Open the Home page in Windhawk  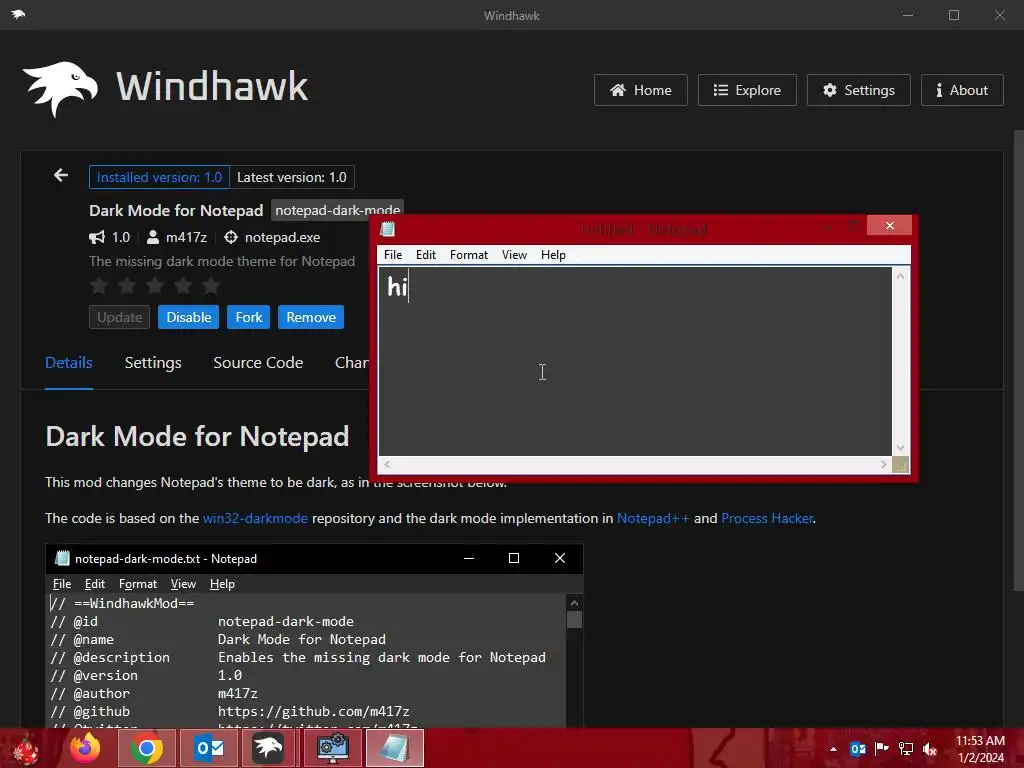(x=641, y=90)
